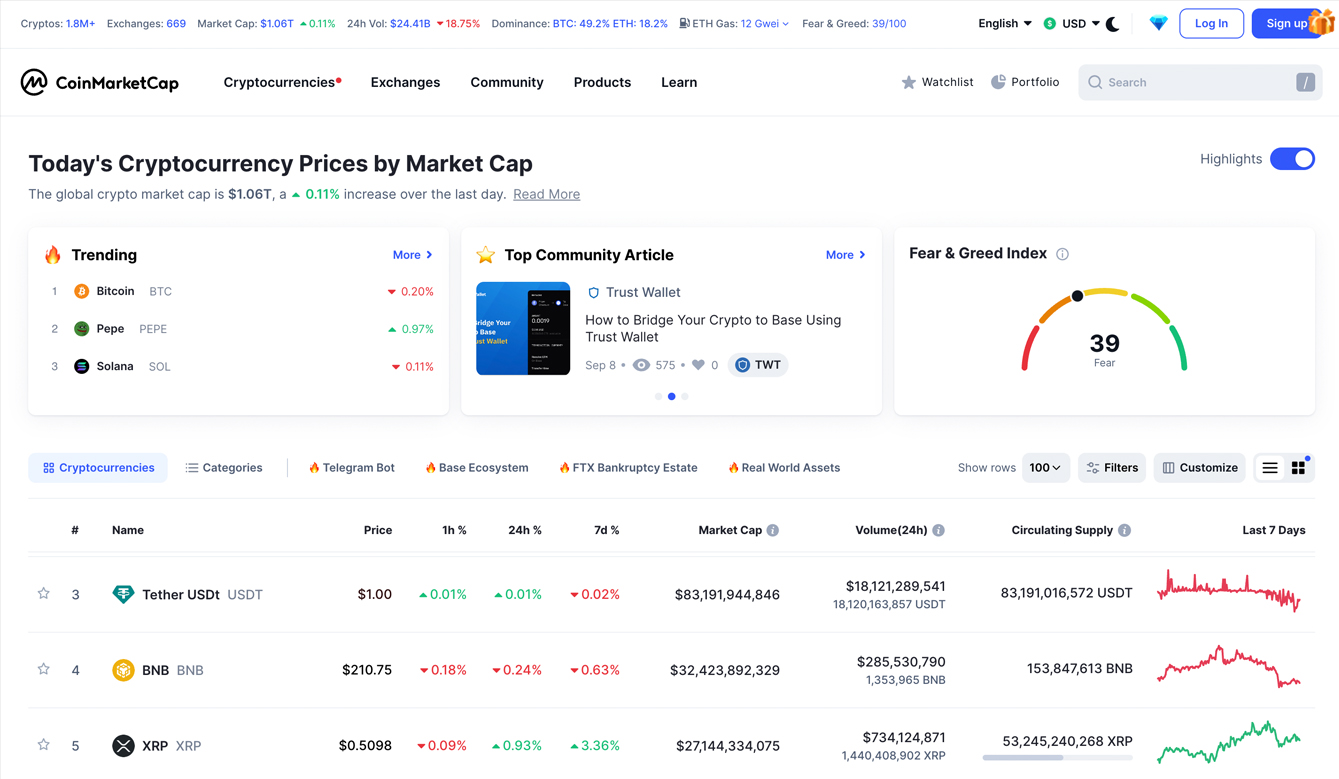The image size is (1339, 779).
Task: Open Portfolio pie chart icon
Action: click(x=998, y=82)
